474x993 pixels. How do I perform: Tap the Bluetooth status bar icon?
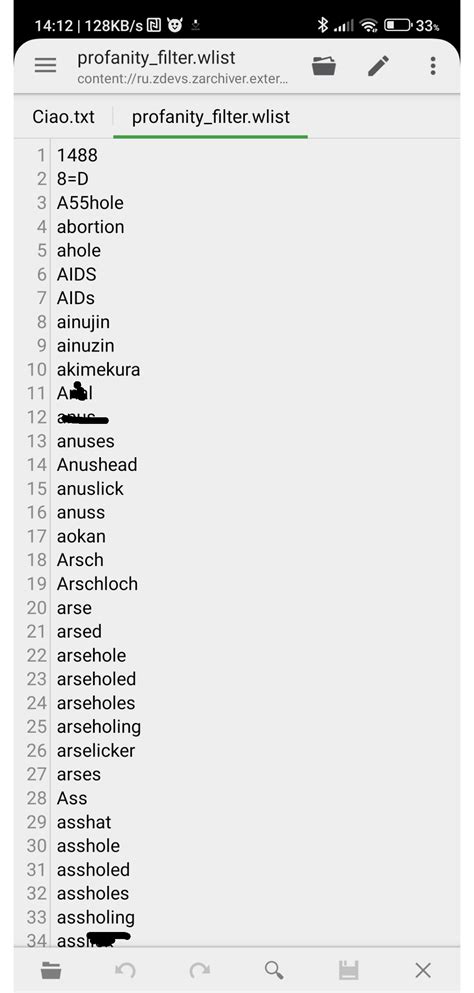pyautogui.click(x=323, y=25)
